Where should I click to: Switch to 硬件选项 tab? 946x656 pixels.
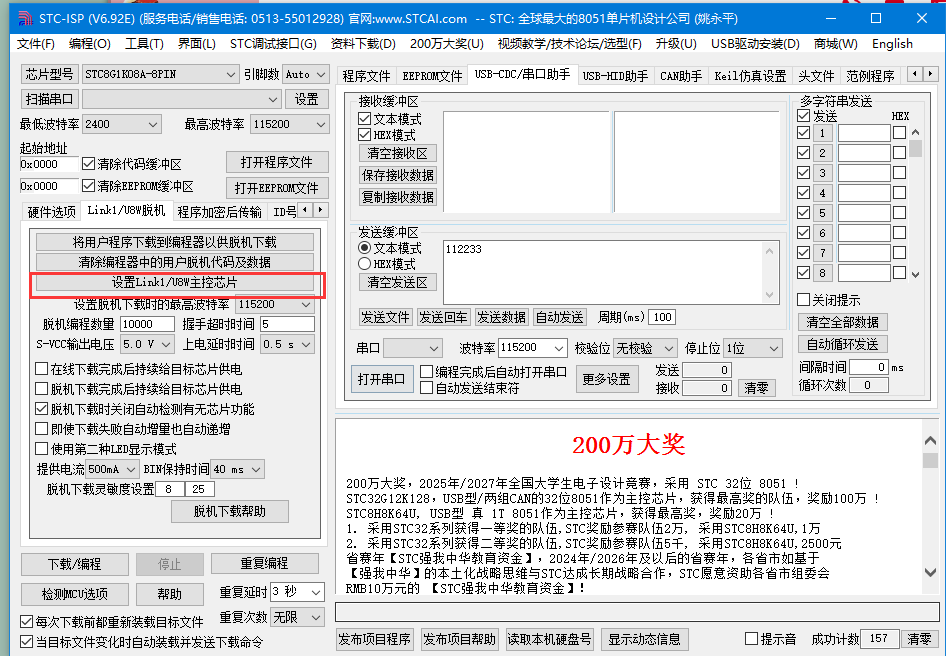pos(52,211)
